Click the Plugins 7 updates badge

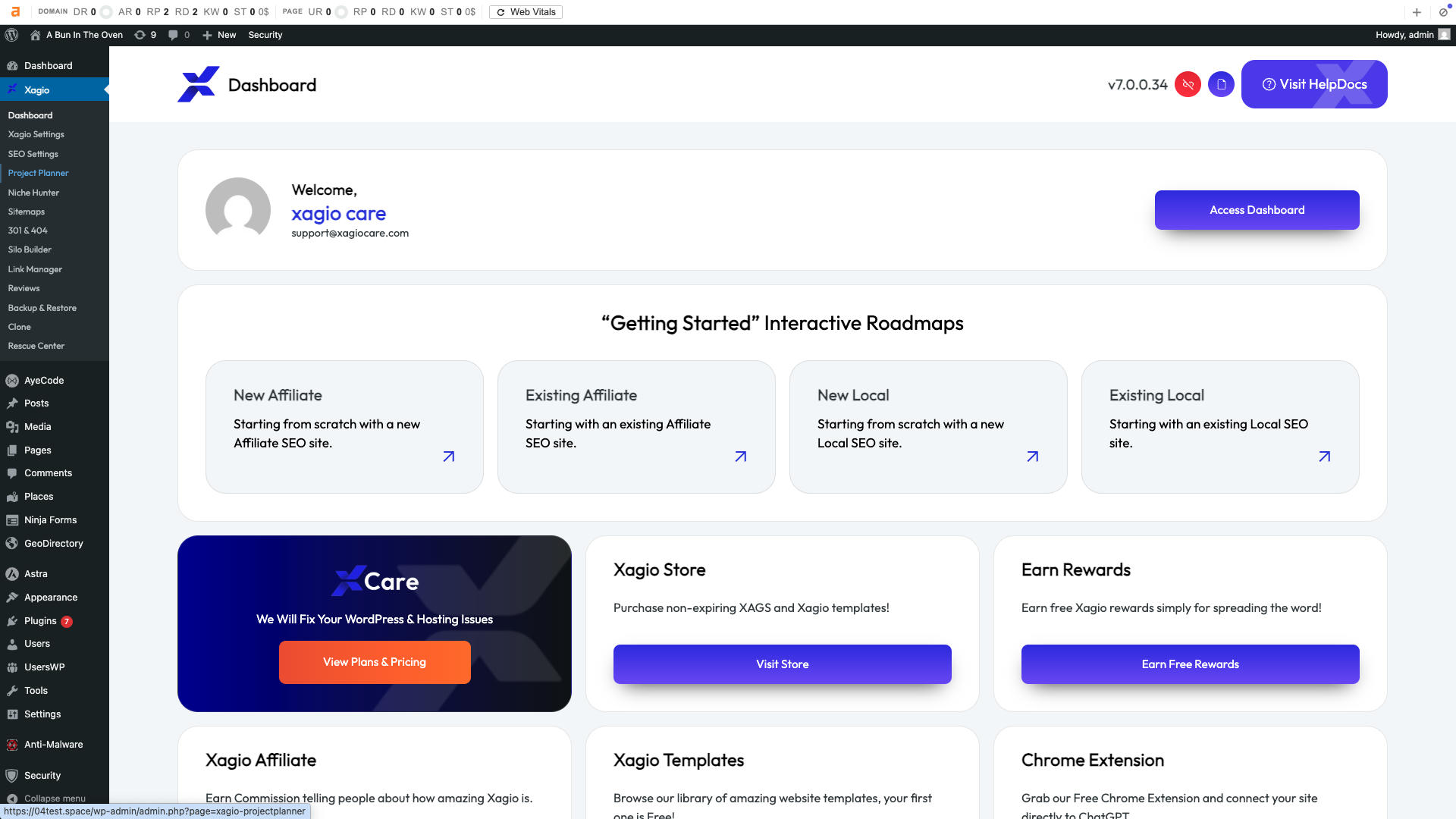[67, 621]
